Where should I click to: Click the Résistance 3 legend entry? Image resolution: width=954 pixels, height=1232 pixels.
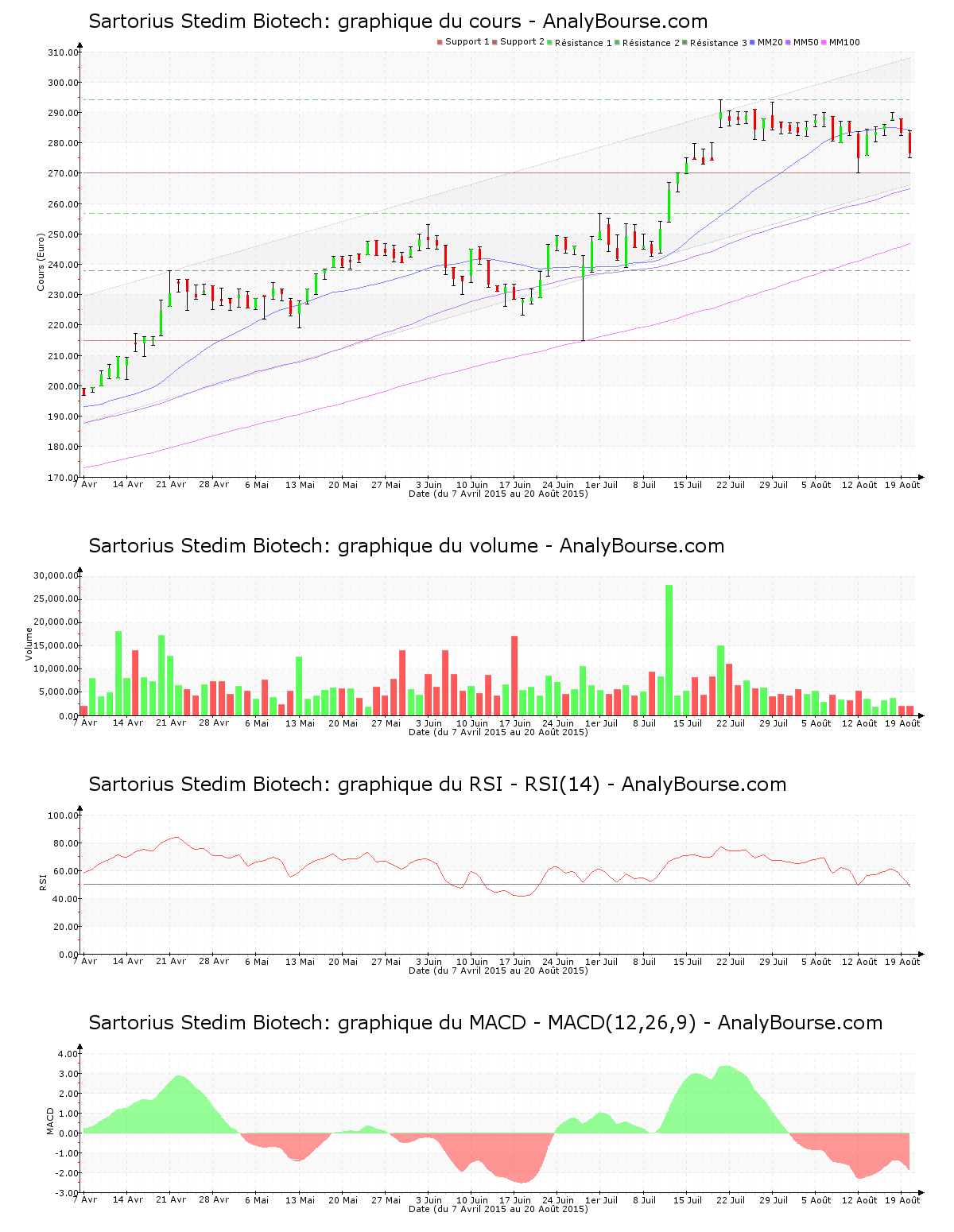tap(714, 42)
